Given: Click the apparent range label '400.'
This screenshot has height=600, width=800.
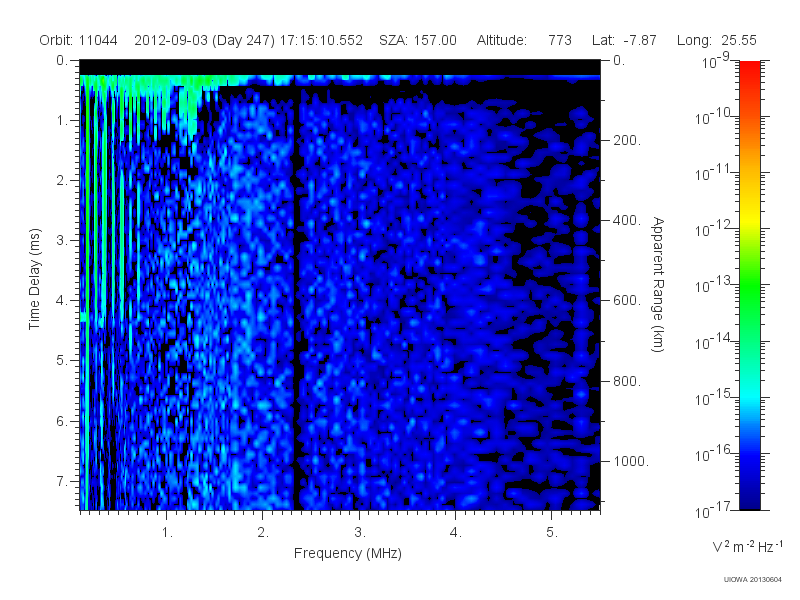Looking at the screenshot, I should coord(627,220).
